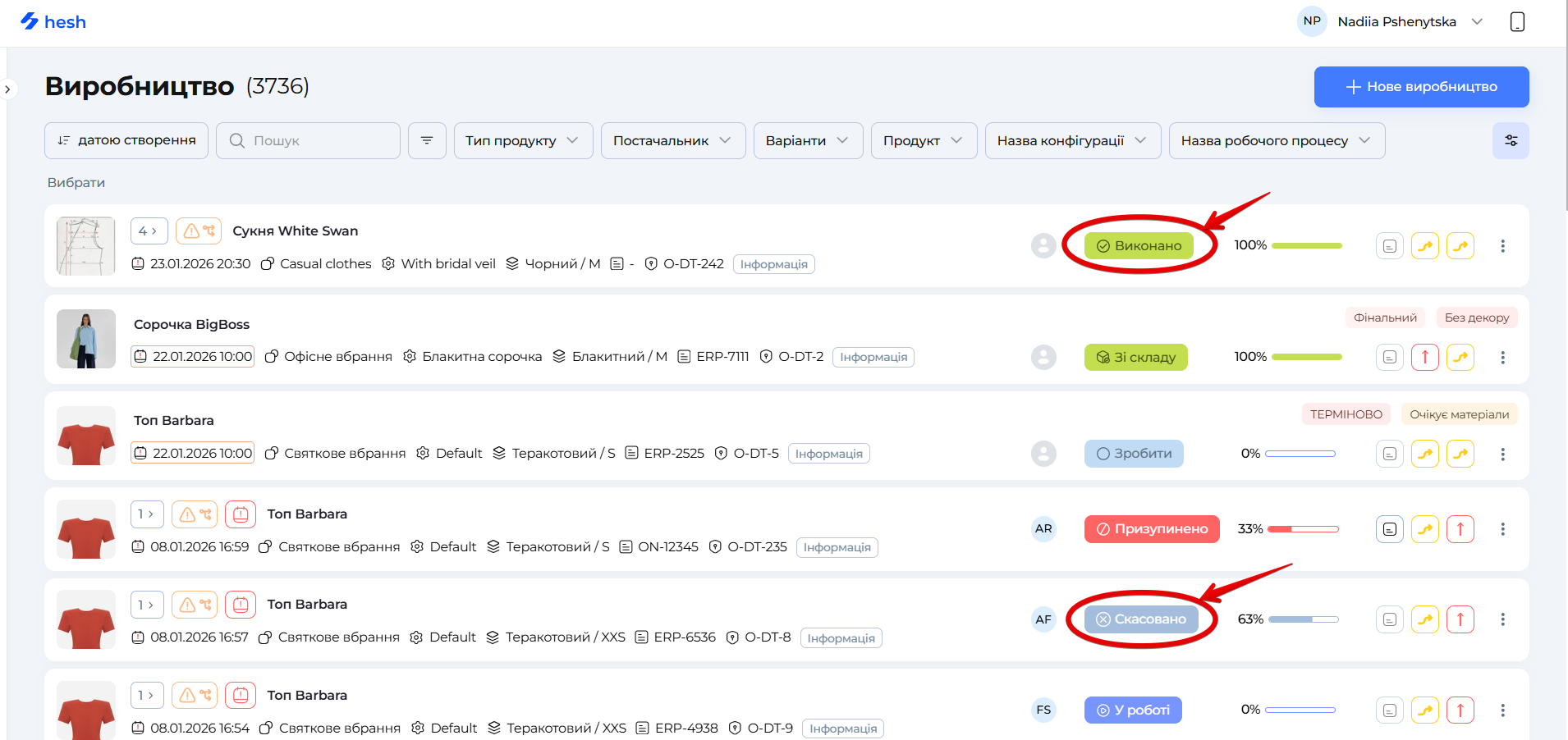
Task: Open Nadiia Pshenytska user menu
Action: pyautogui.click(x=1396, y=22)
